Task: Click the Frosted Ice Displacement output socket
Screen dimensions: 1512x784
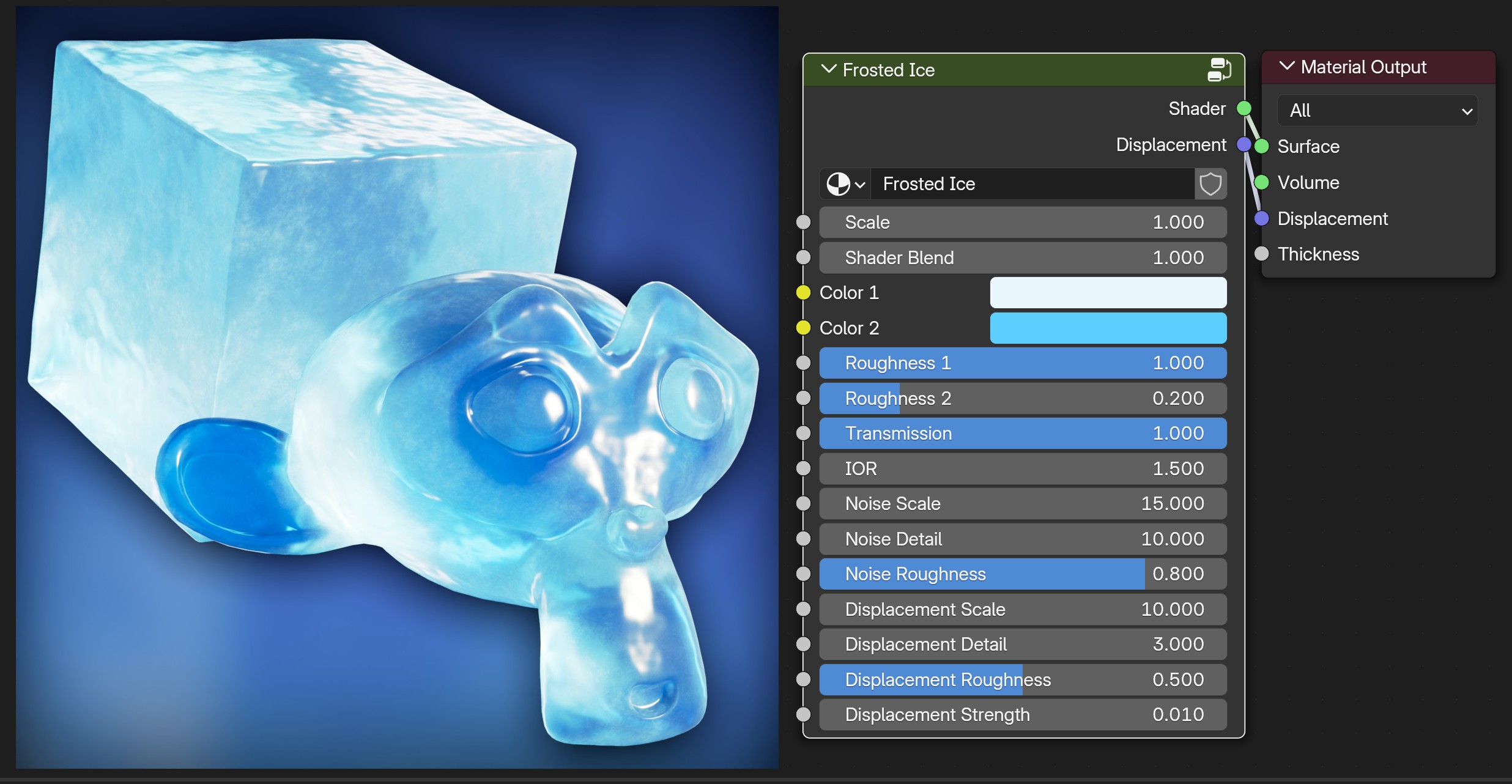Action: [x=1244, y=144]
